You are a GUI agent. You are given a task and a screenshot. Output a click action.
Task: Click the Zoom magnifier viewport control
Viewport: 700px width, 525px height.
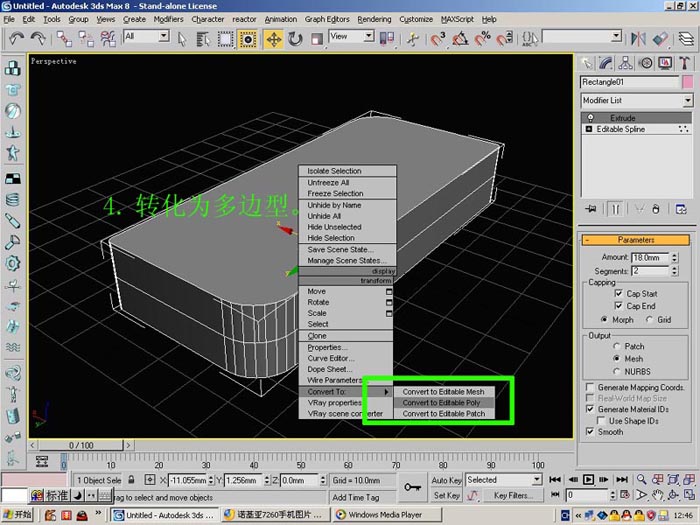coord(642,479)
